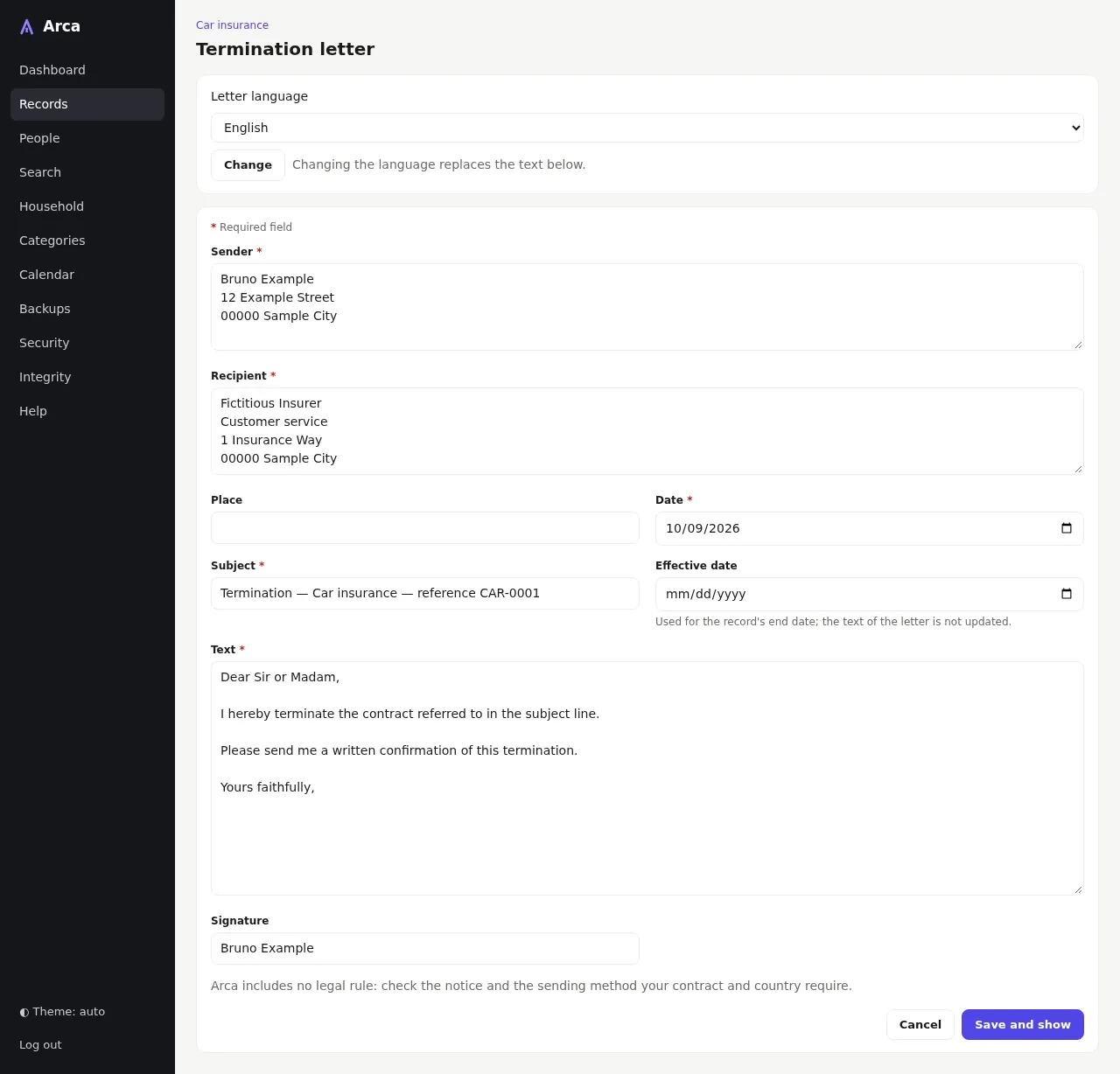
Task: Grab the Recipient textarea resize handle
Action: coord(1078,469)
